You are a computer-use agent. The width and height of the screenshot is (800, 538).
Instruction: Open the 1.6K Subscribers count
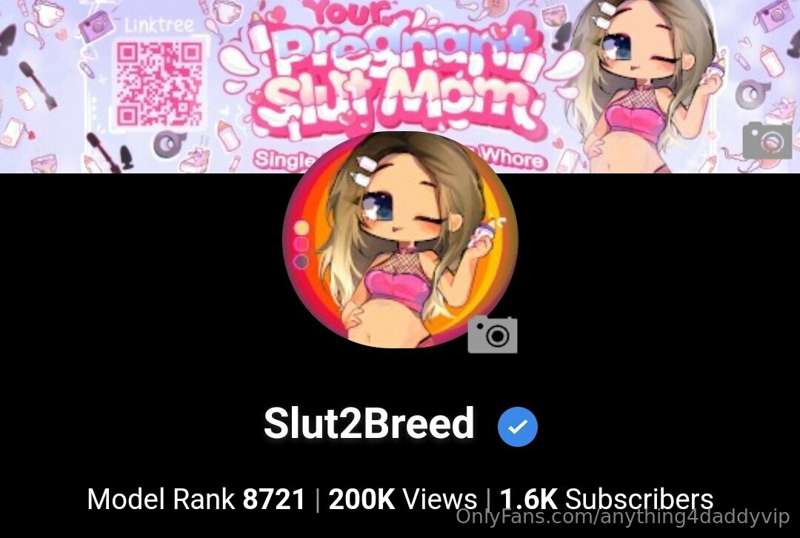coord(607,499)
